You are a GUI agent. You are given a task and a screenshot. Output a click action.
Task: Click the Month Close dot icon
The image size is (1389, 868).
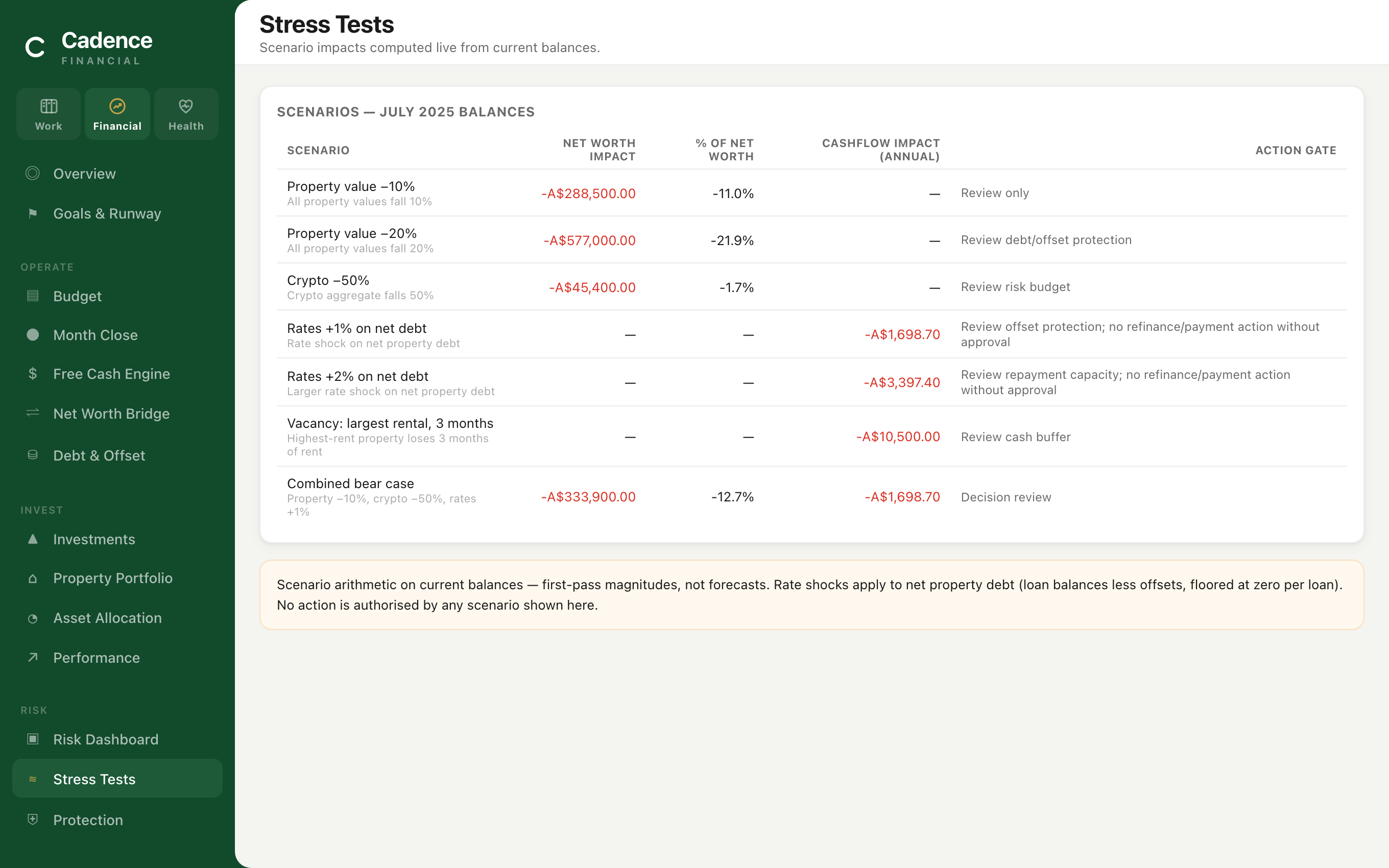[x=33, y=334]
